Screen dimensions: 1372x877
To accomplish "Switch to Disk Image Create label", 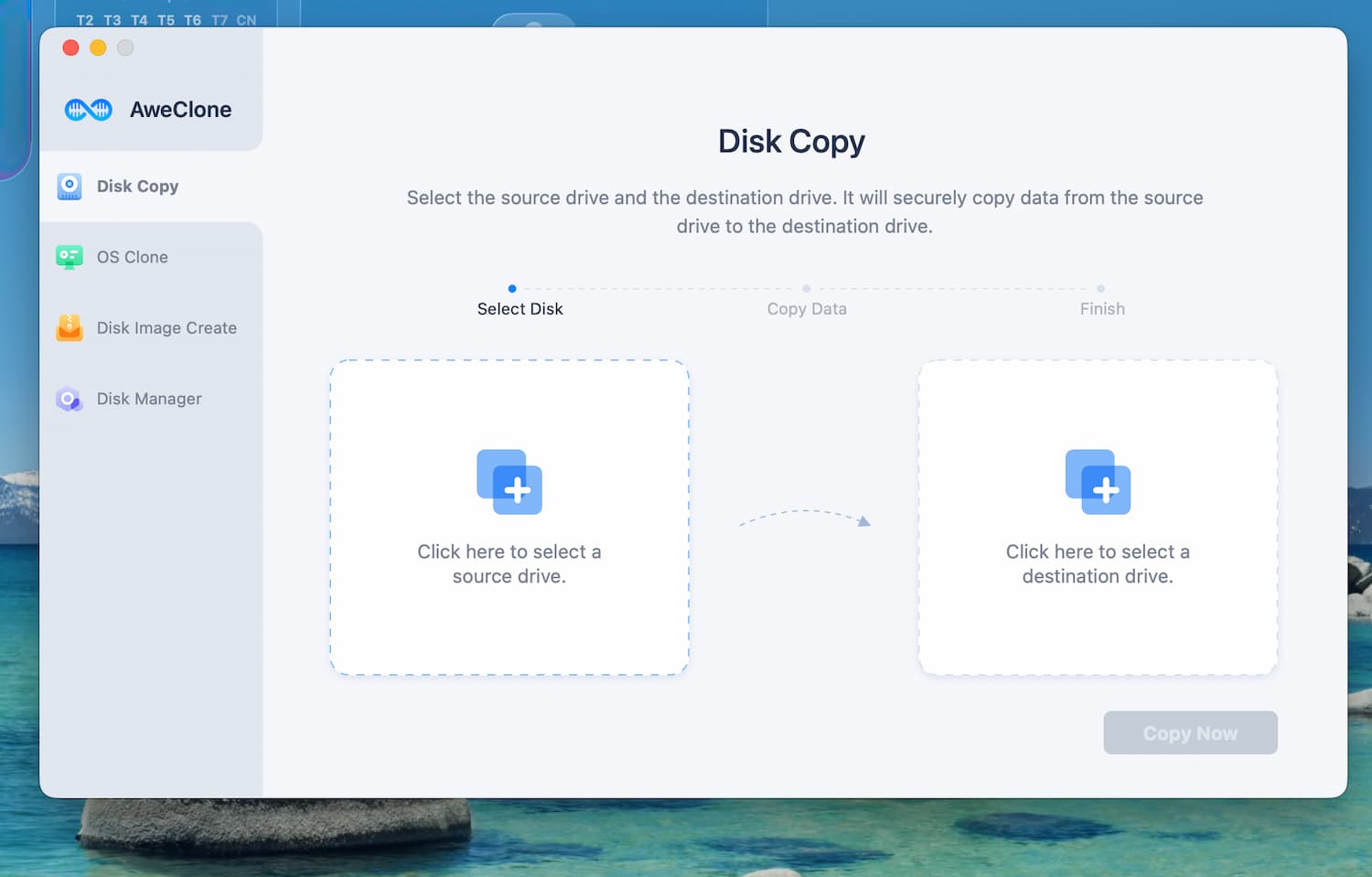I will coord(166,327).
